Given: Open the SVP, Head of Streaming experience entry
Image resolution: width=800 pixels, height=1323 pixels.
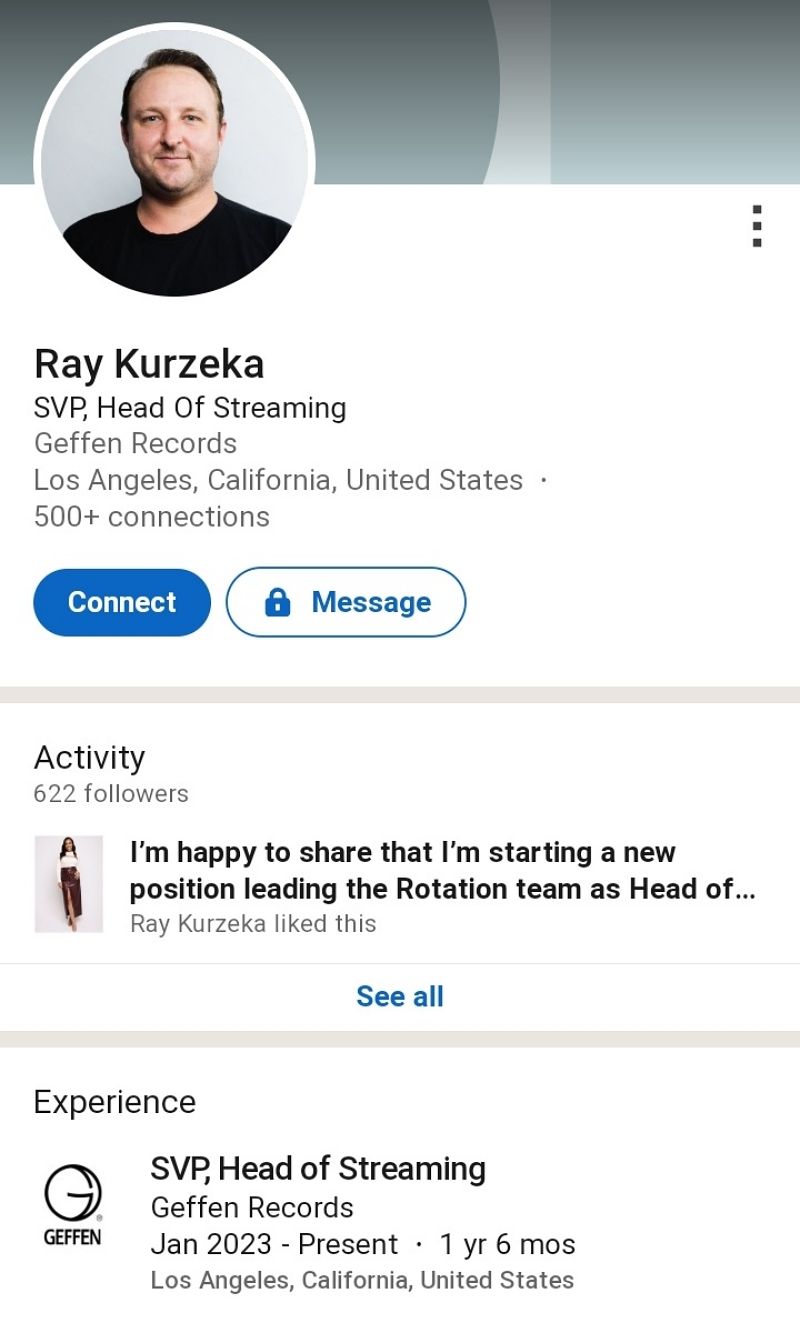Looking at the screenshot, I should (318, 1168).
